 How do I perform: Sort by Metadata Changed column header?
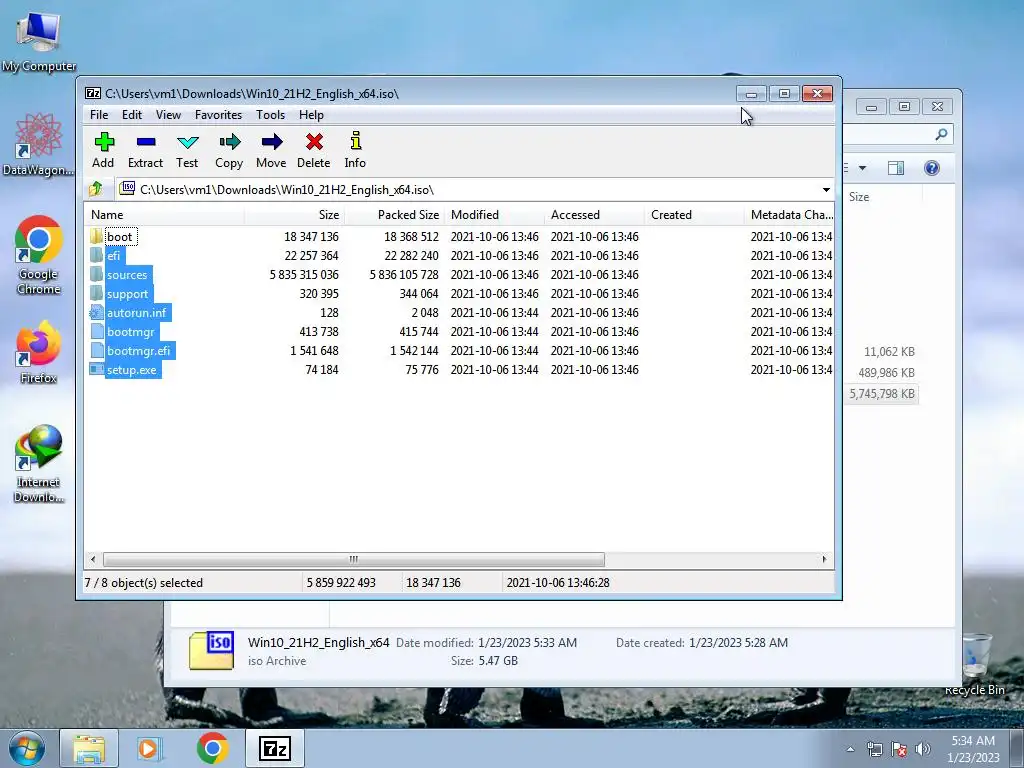point(790,215)
